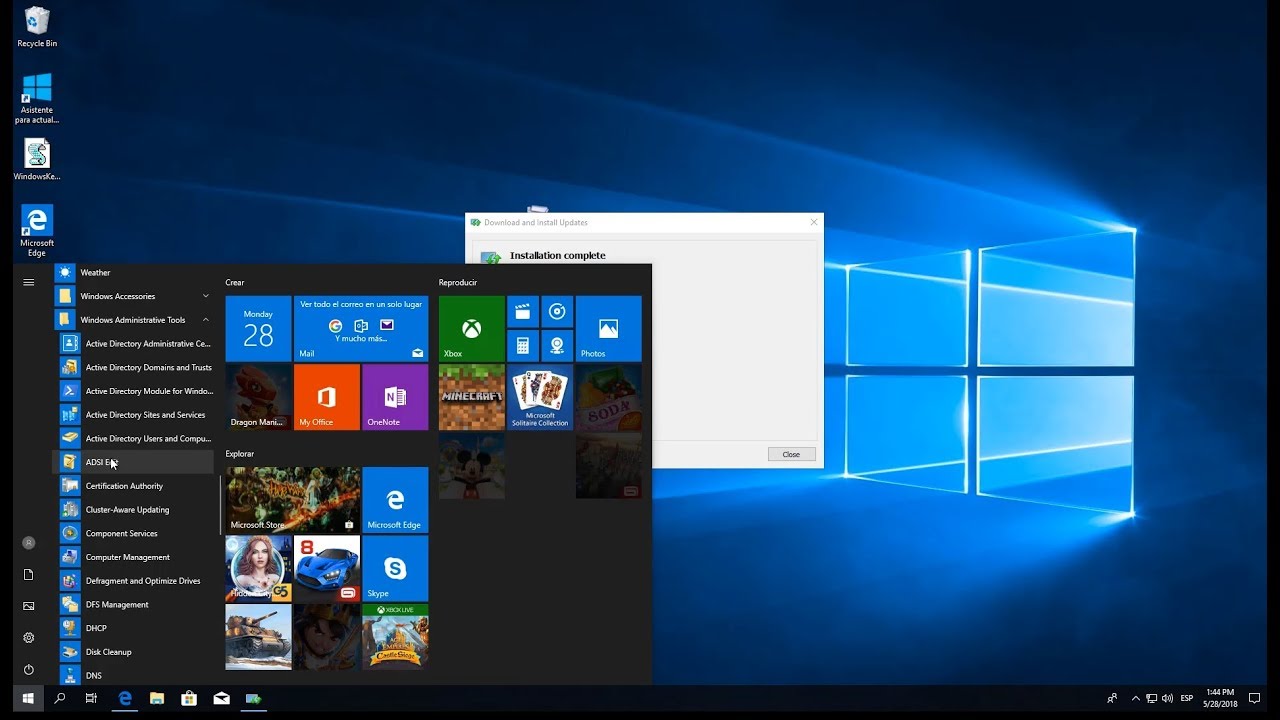Open Defragment and Optimize Drives
This screenshot has height=720, width=1280.
pos(134,580)
